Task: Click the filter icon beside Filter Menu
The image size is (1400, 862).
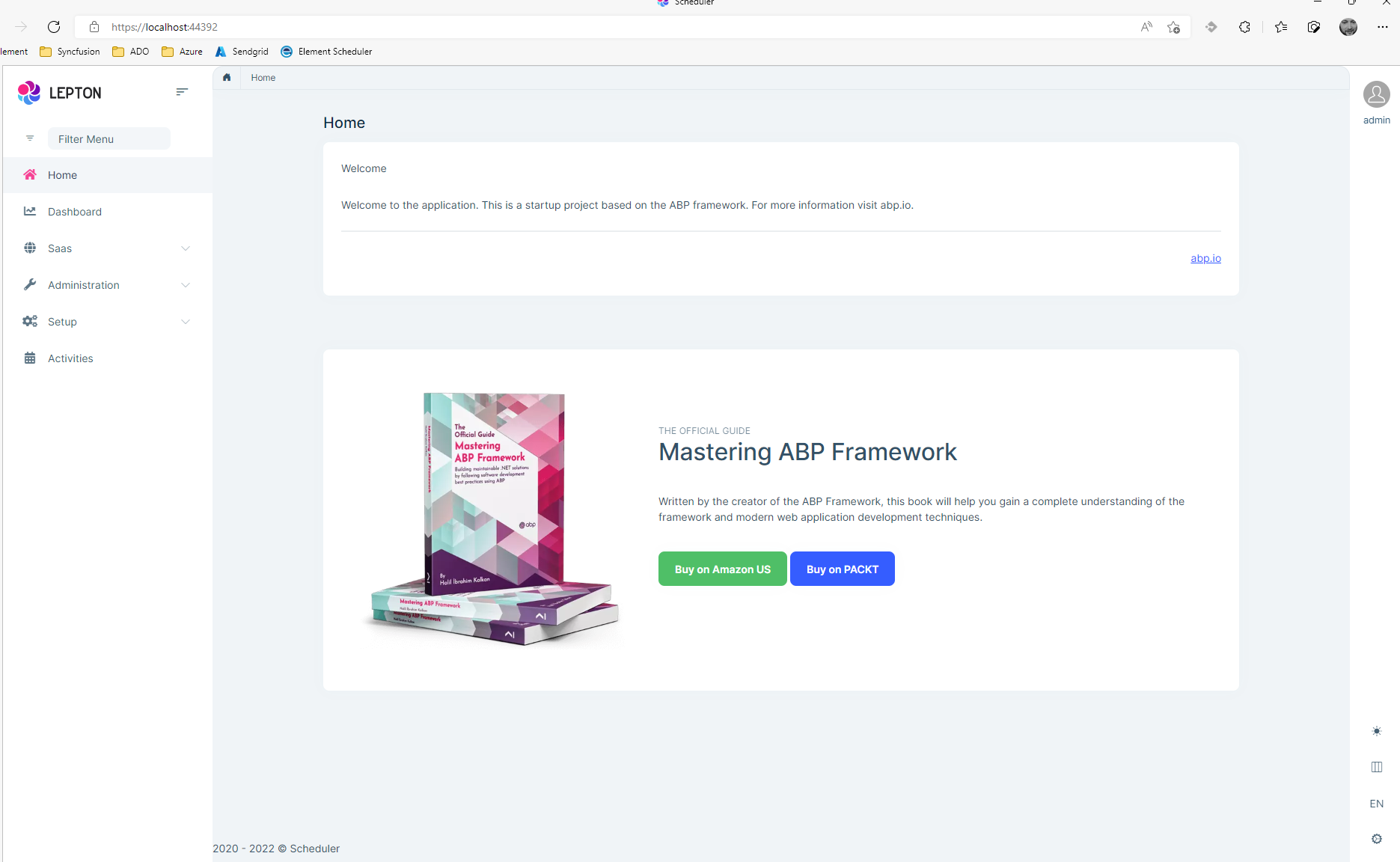Action: pos(30,138)
